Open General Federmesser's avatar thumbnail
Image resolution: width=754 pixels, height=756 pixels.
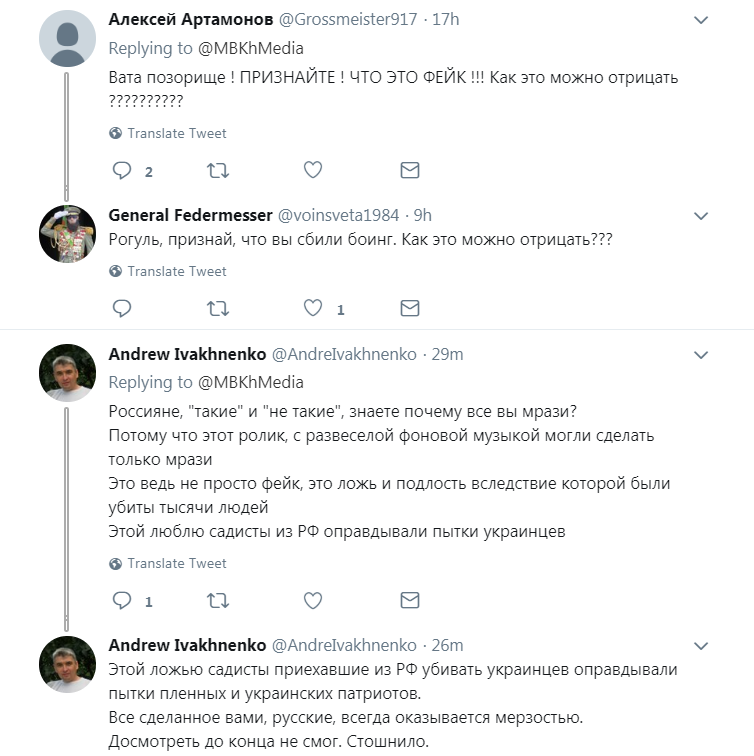click(x=67, y=234)
